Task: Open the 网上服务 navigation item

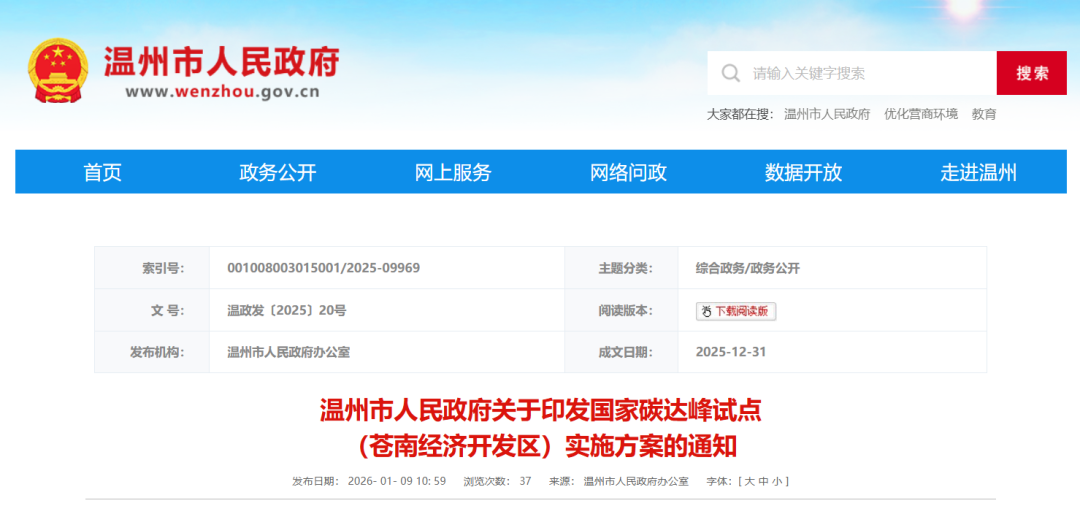Action: [x=453, y=172]
